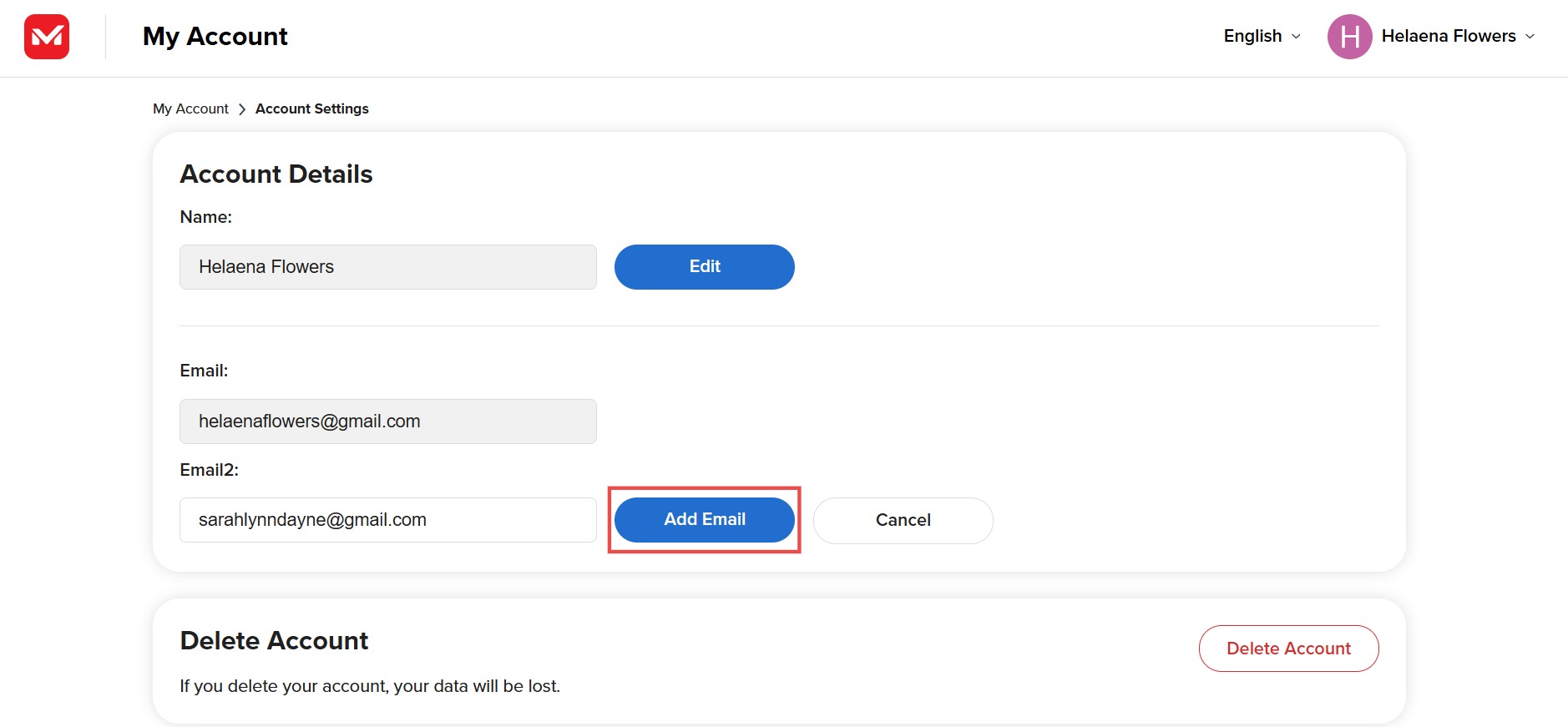Click the chevron beside English language
The image size is (1568, 727).
coord(1296,37)
